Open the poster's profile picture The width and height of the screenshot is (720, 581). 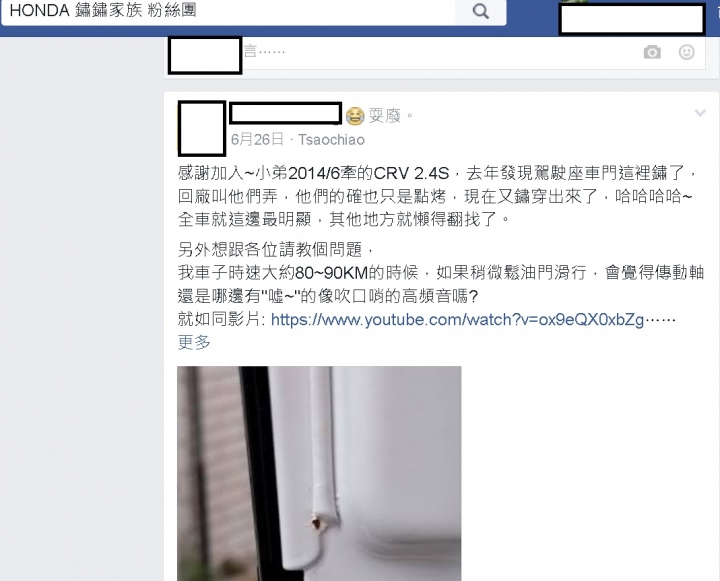tap(202, 129)
